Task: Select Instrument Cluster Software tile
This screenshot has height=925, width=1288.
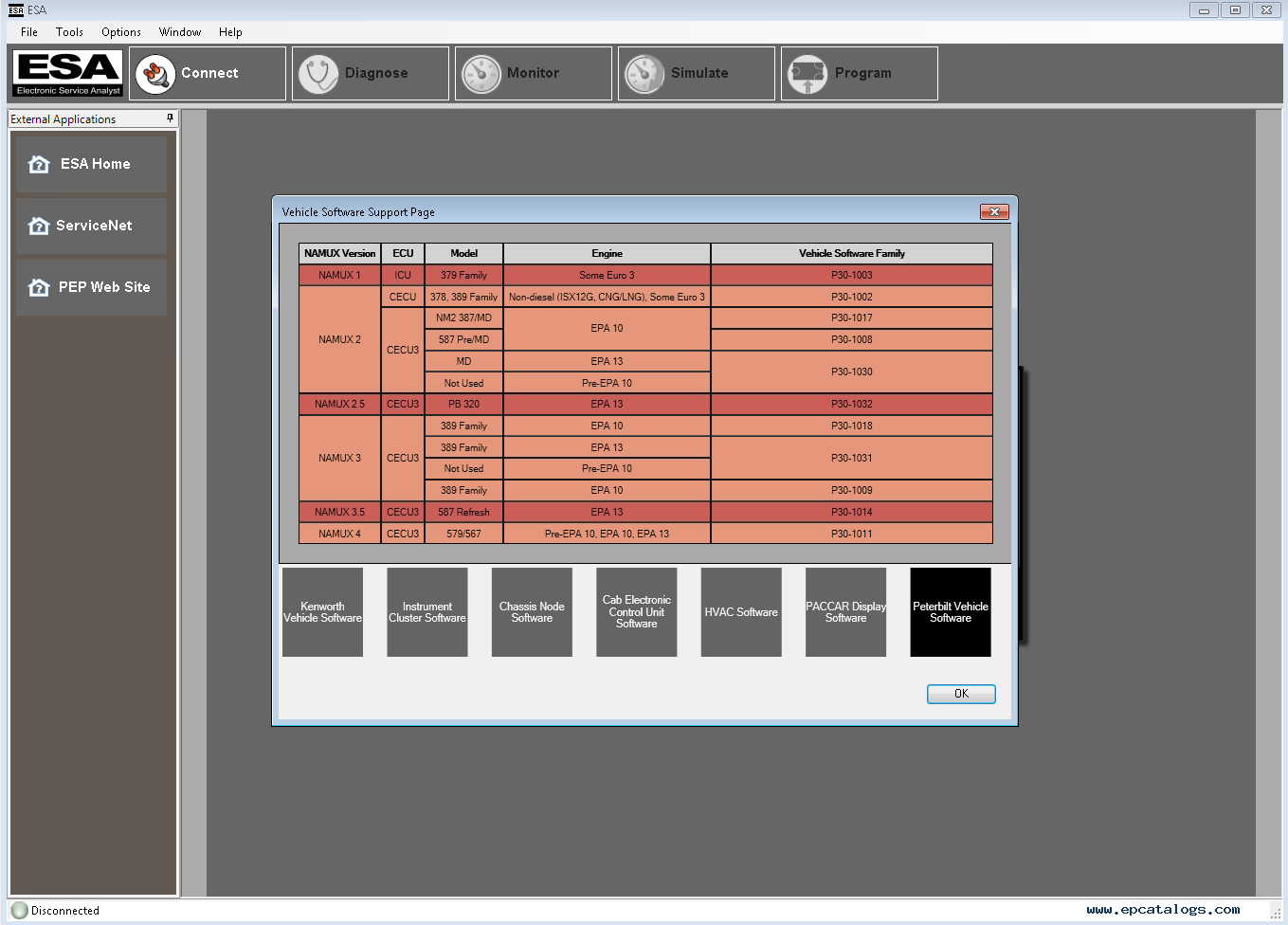Action: point(427,612)
